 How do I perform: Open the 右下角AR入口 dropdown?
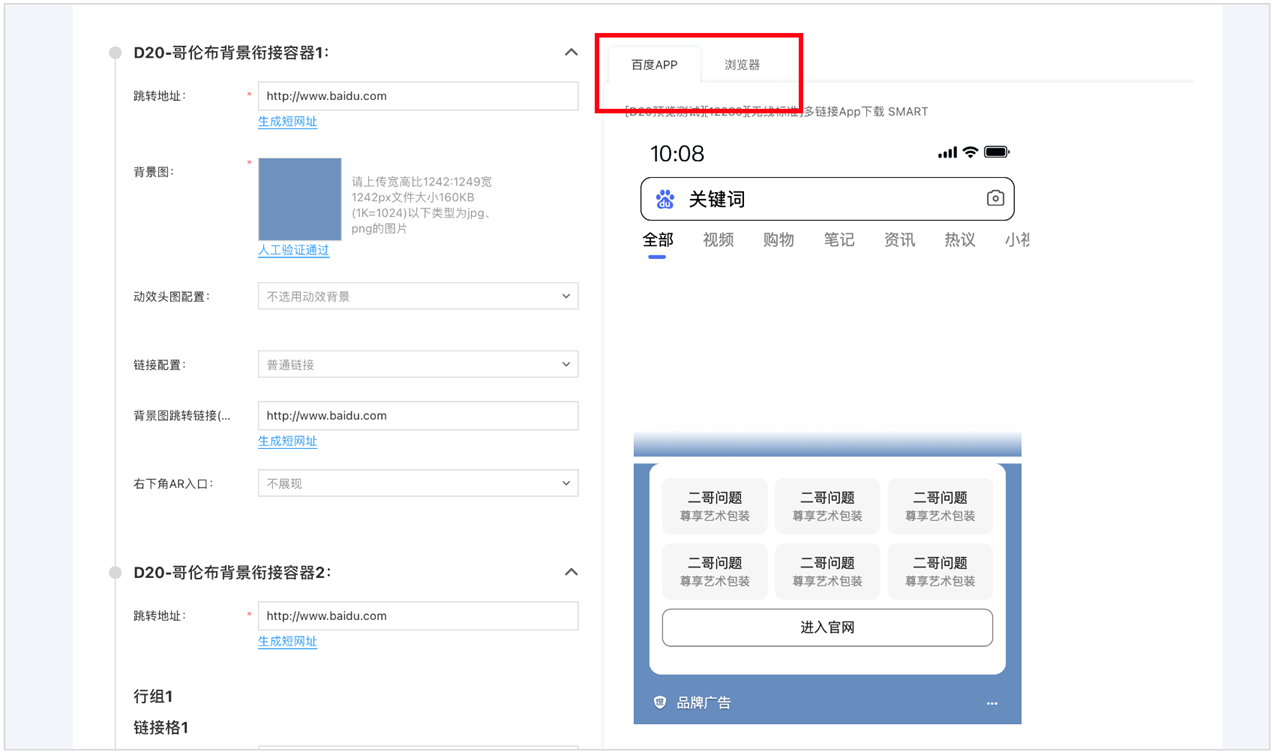click(x=418, y=483)
